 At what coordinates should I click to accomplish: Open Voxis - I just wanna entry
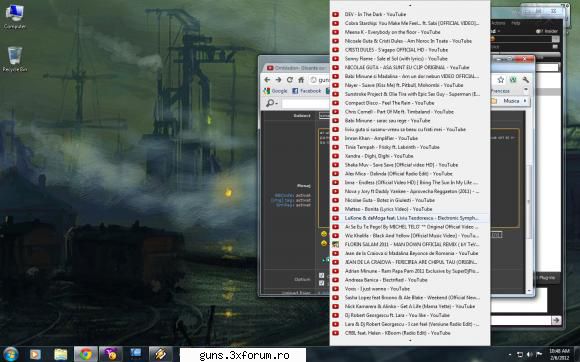(410, 289)
